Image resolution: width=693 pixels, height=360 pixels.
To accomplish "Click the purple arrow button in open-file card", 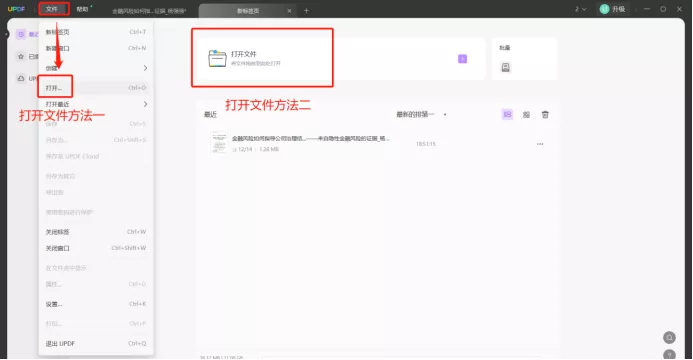I will click(x=462, y=59).
